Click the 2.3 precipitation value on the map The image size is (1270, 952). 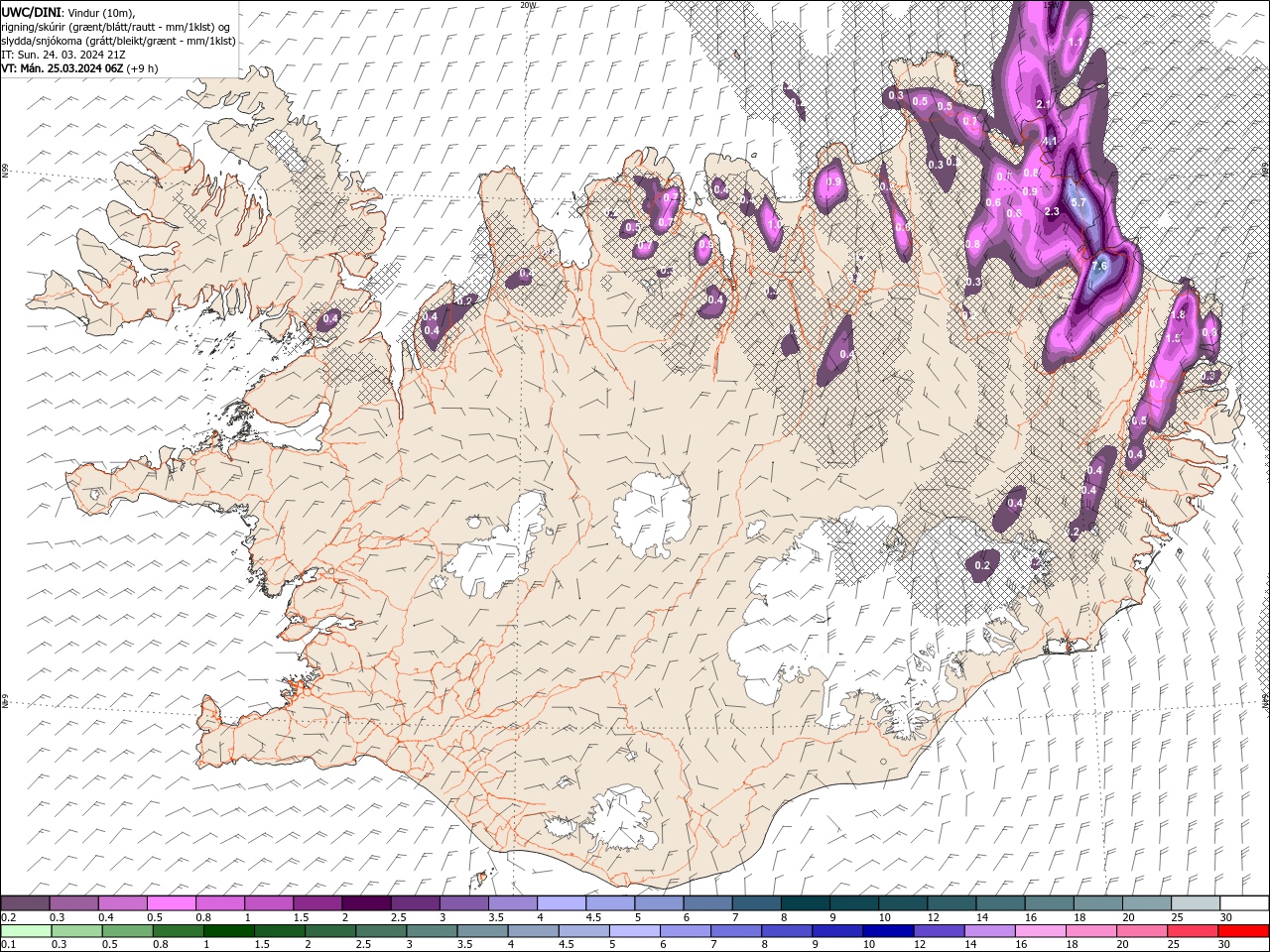1053,211
